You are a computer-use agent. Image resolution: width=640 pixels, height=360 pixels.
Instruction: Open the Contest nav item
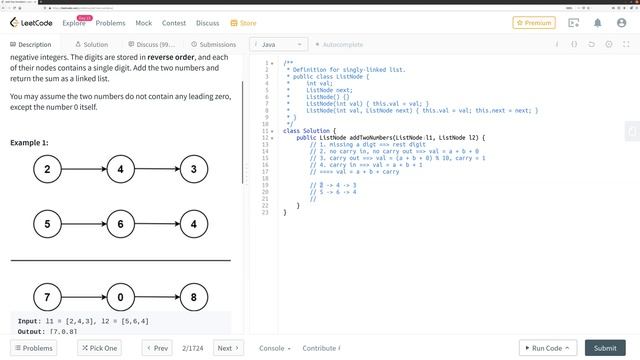click(174, 23)
